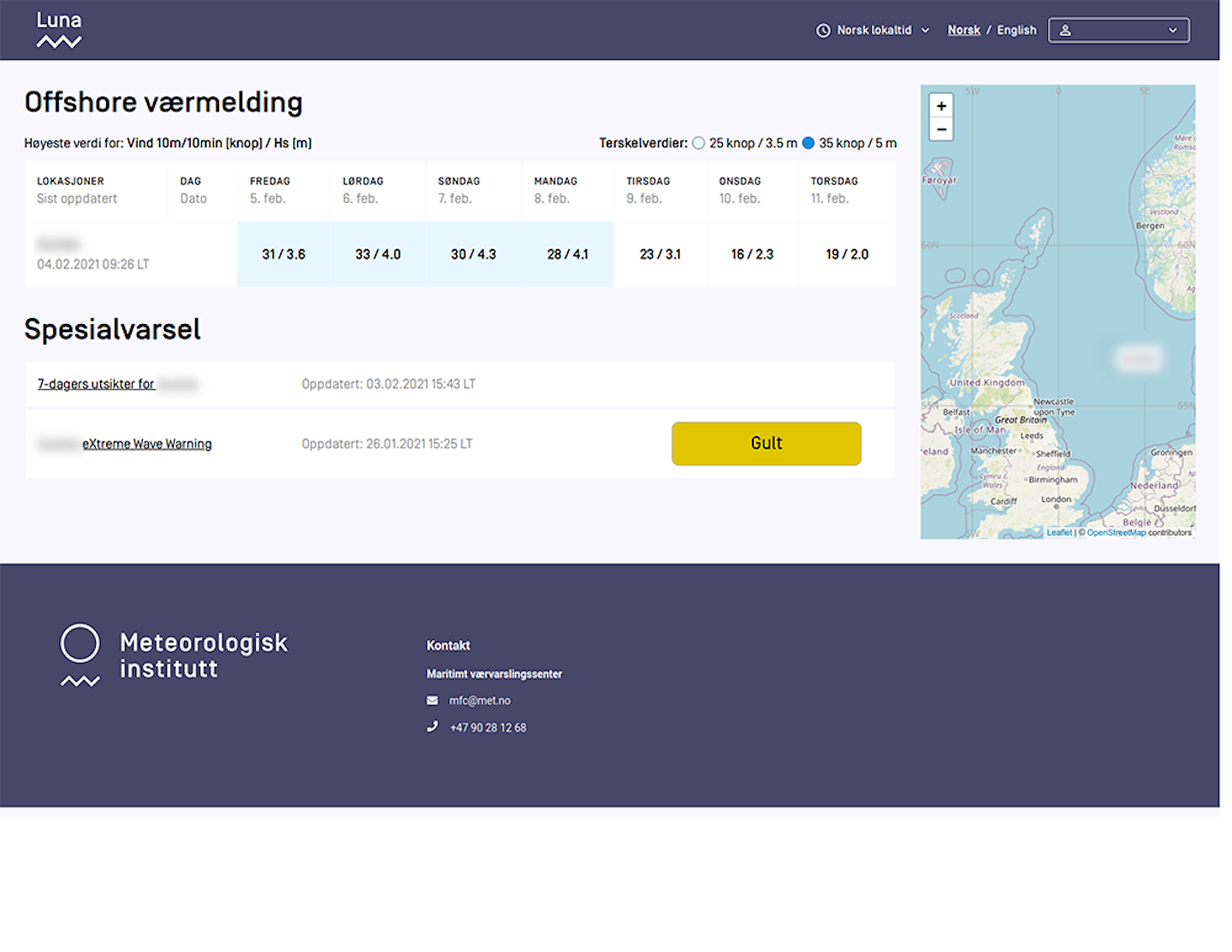
Task: Open the 7-dagers utsikter link
Action: pos(96,384)
